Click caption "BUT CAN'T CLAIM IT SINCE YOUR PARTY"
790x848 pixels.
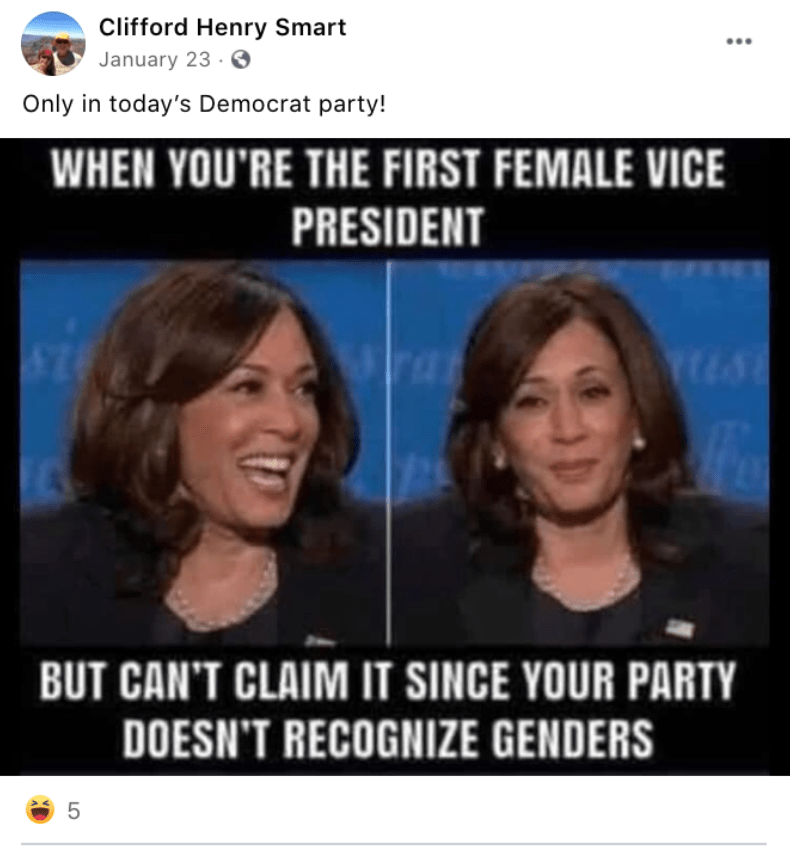(387, 679)
